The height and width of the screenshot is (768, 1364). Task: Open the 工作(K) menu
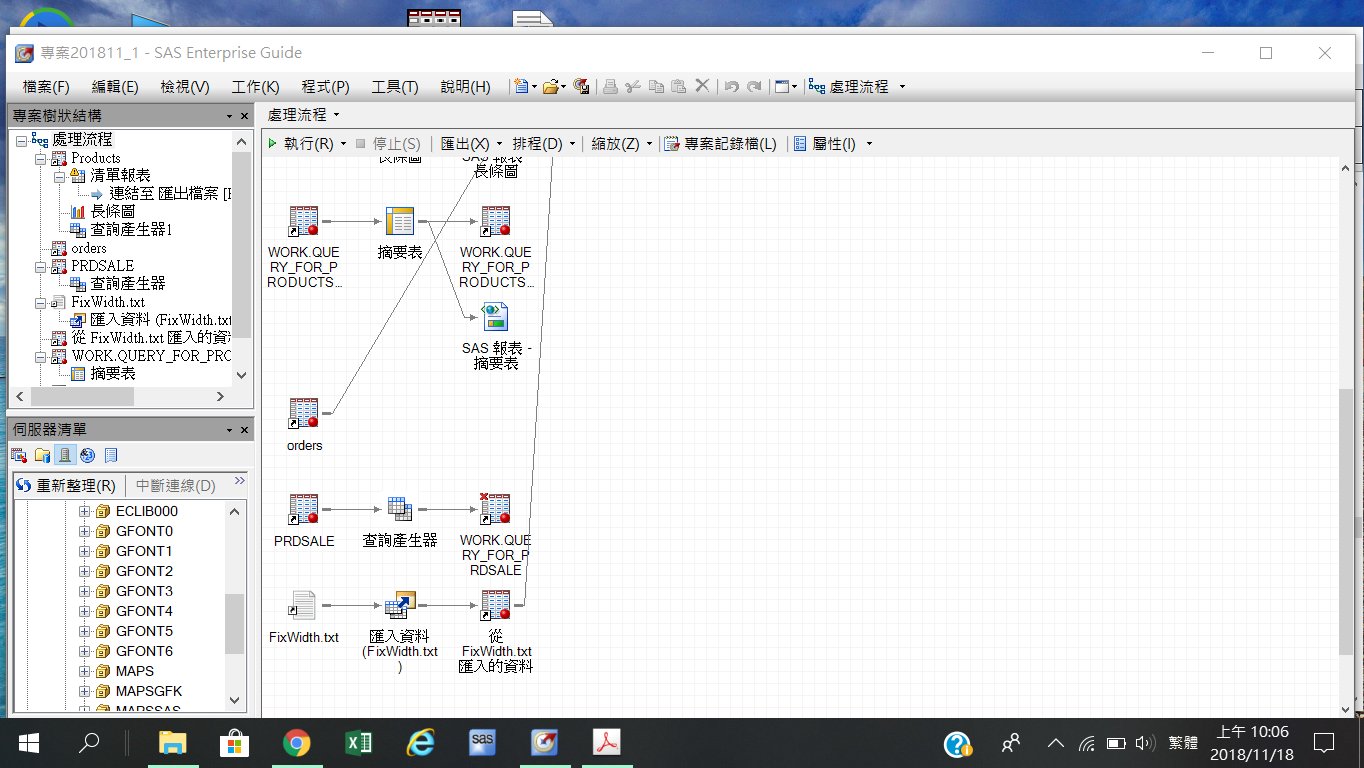(x=255, y=87)
